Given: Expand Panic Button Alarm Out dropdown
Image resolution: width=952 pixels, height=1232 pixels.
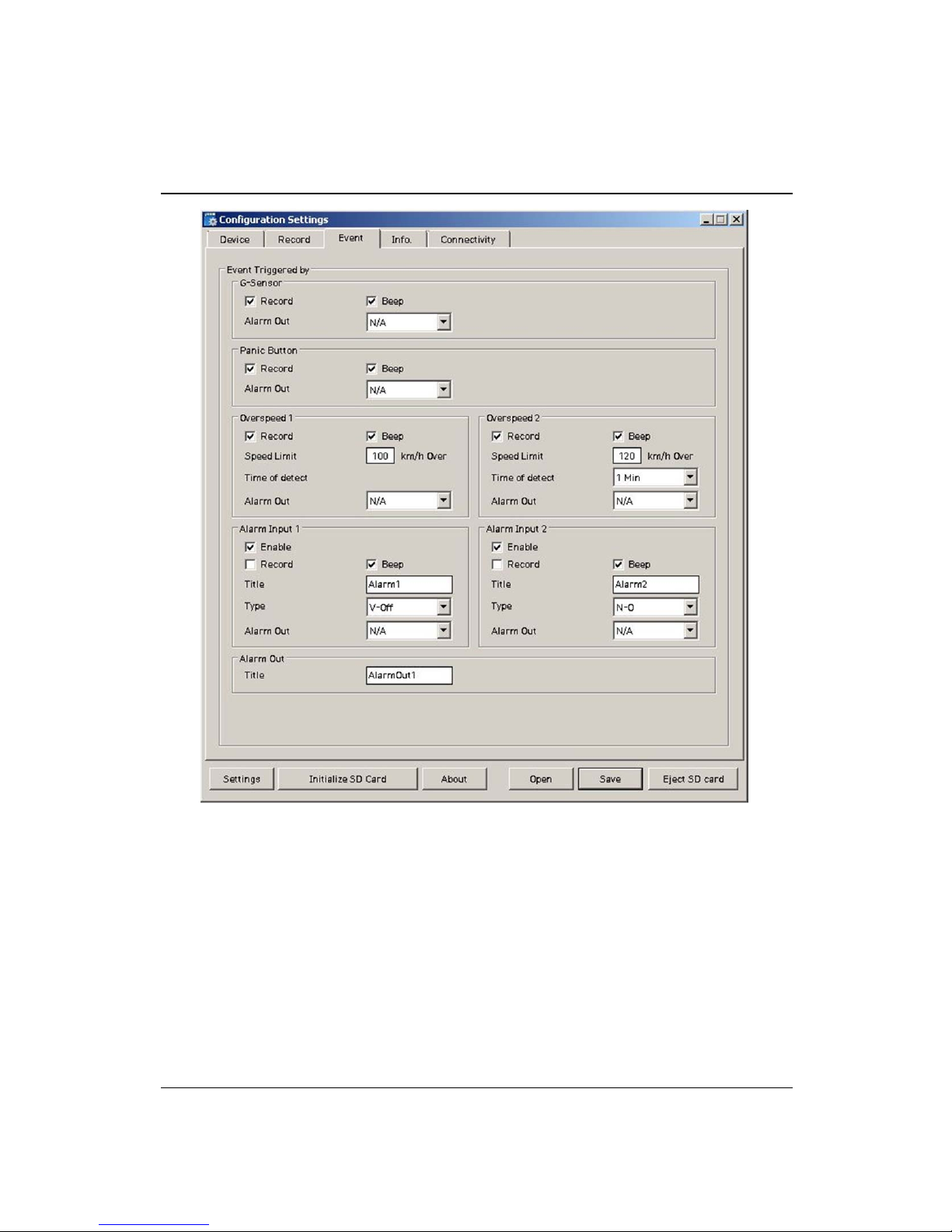Looking at the screenshot, I should pos(409,389).
